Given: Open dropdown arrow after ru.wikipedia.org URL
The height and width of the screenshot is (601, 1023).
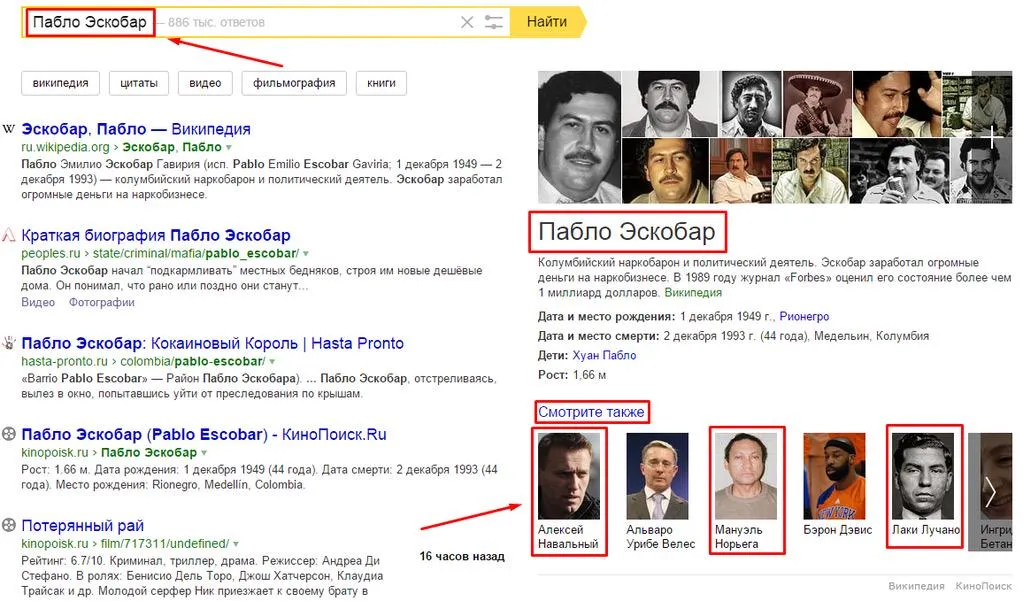Looking at the screenshot, I should (x=228, y=147).
